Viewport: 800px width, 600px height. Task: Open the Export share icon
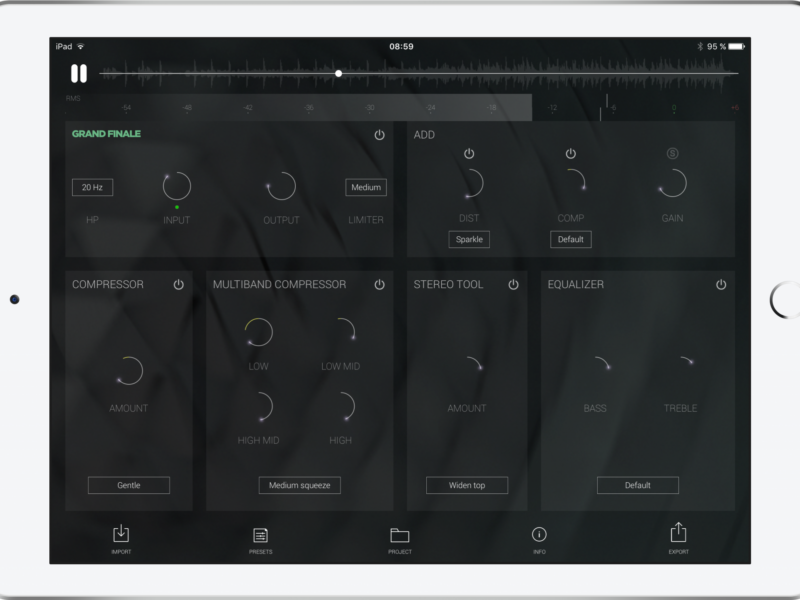point(678,532)
